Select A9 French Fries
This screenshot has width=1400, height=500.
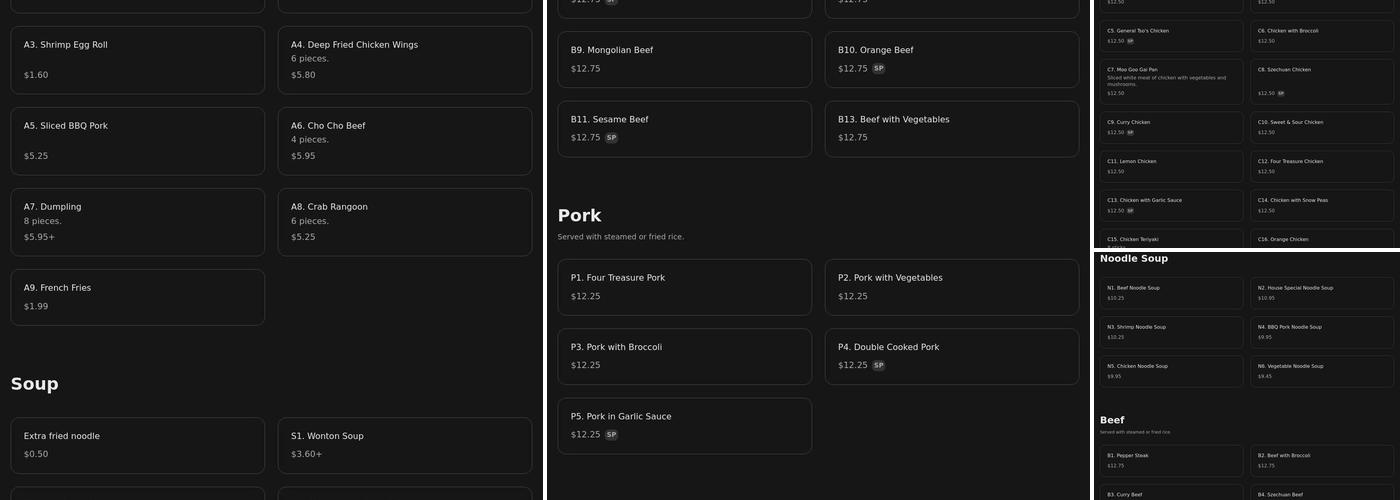pos(137,297)
